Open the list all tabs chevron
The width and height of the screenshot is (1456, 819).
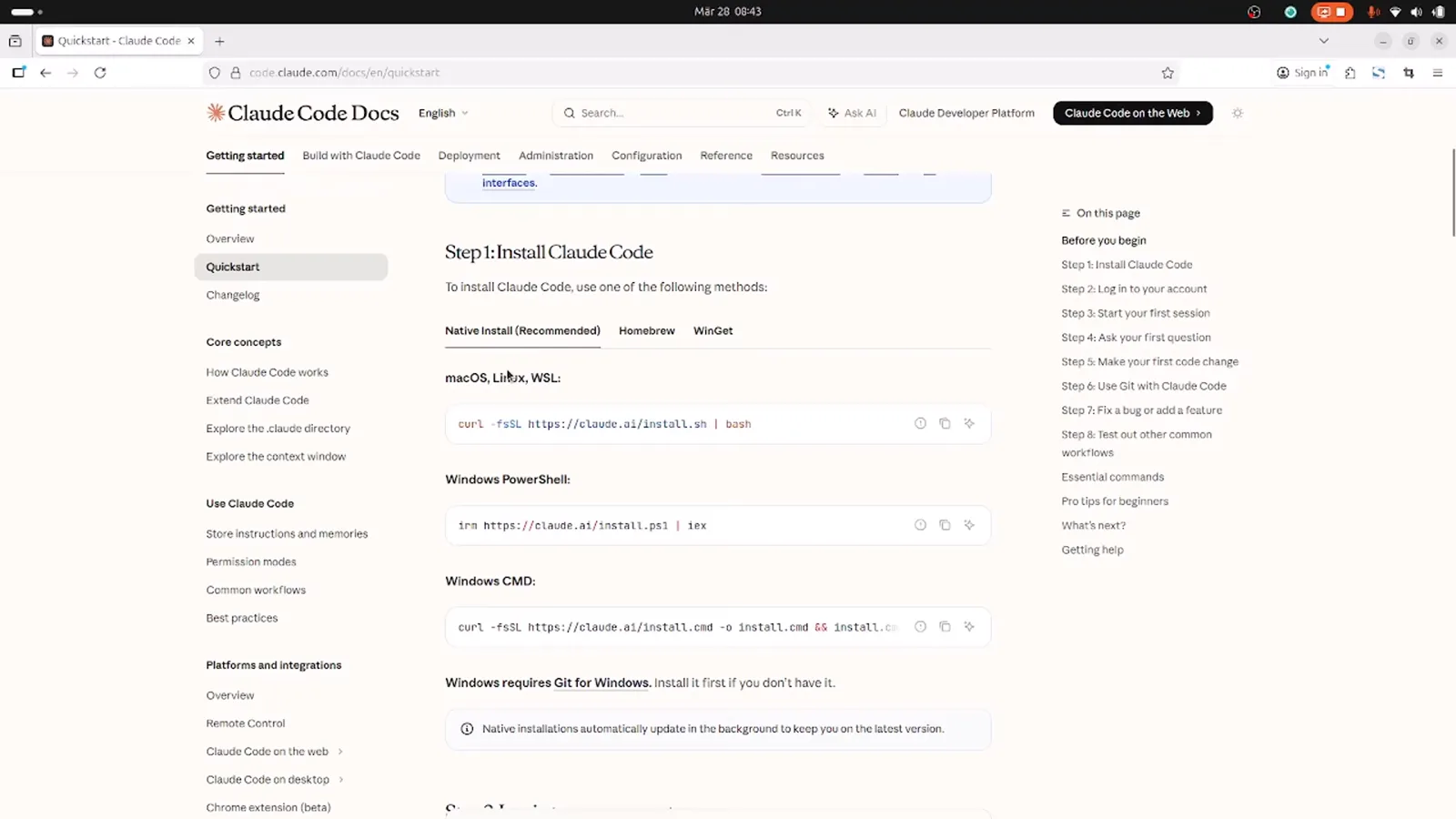tap(1324, 41)
